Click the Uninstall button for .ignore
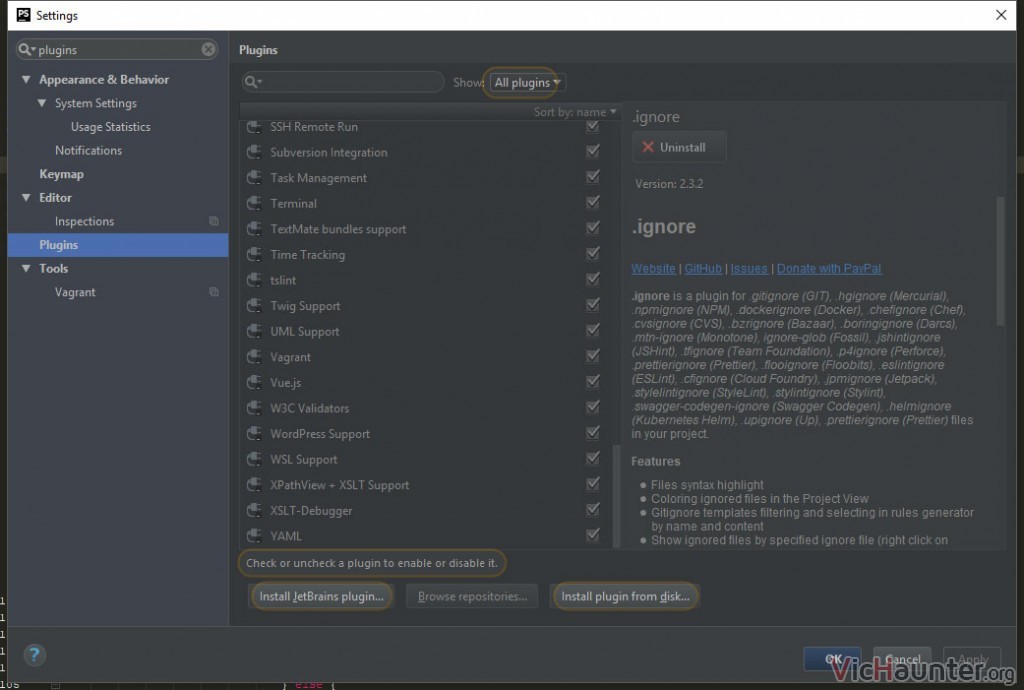Screen dimensions: 1024x690 [x=679, y=147]
